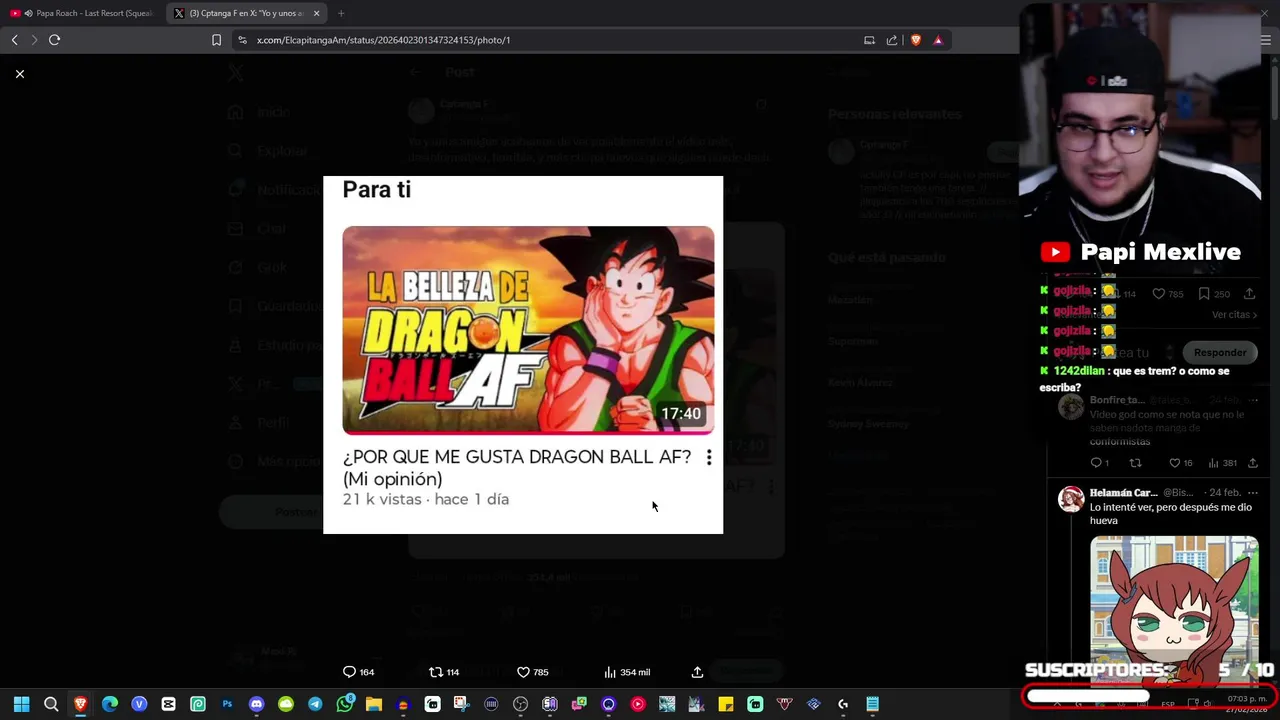
Task: Close the Cptanga F en X tab
Action: pos(317,13)
